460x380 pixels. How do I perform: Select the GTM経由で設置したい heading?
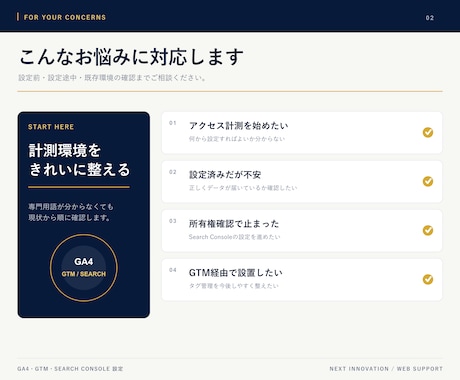pyautogui.click(x=236, y=273)
